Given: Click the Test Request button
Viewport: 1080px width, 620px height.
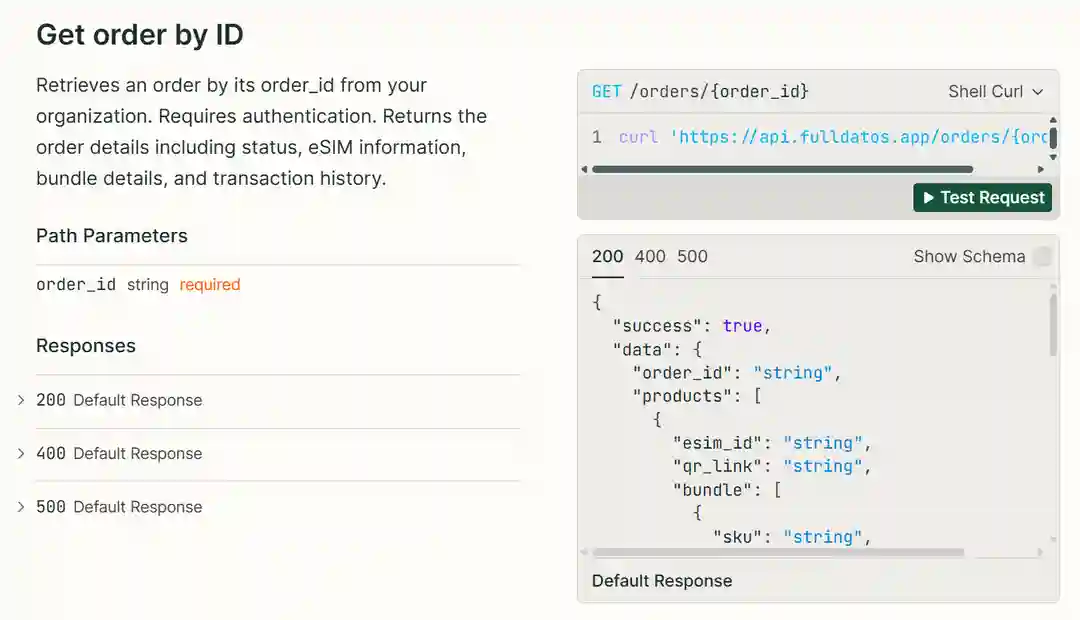Looking at the screenshot, I should 982,198.
